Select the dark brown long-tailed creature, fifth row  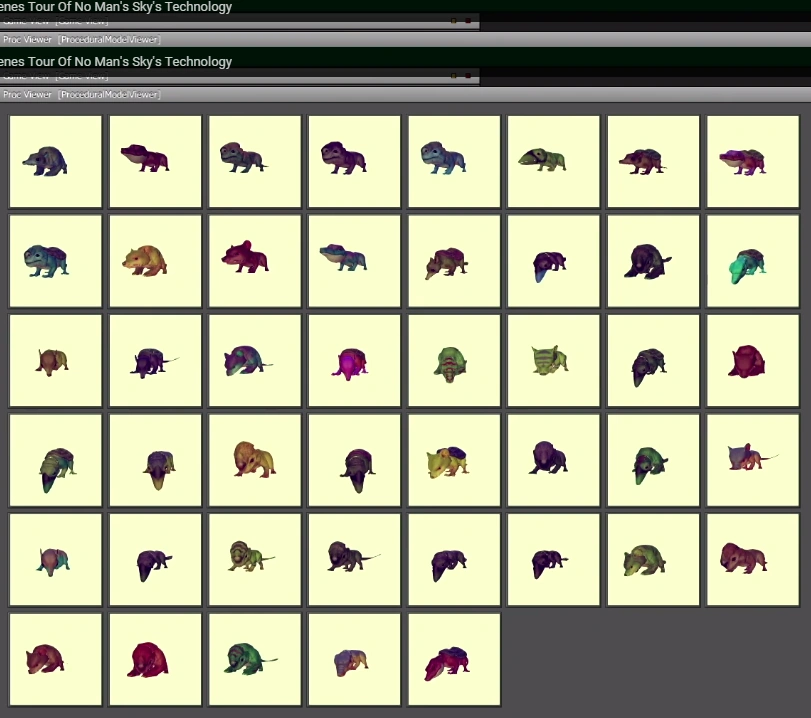354,560
